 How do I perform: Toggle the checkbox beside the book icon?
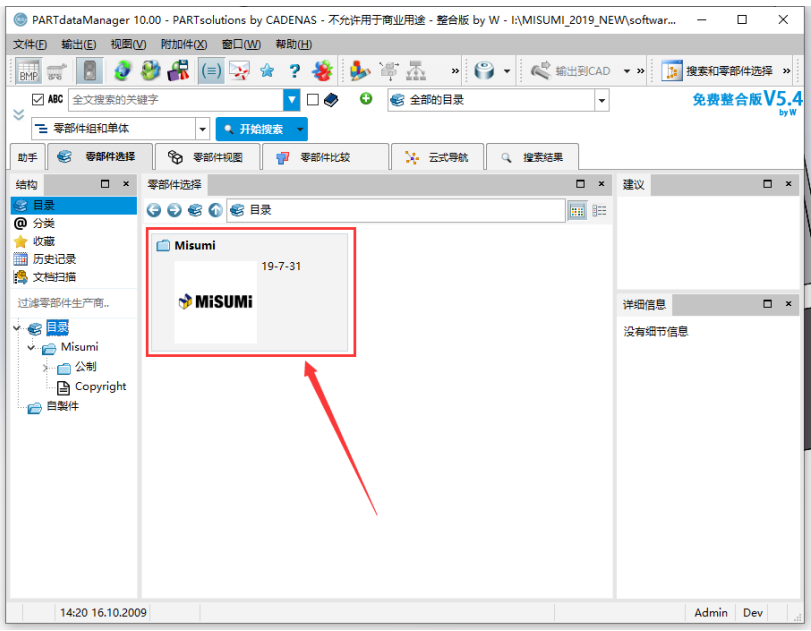pyautogui.click(x=313, y=100)
